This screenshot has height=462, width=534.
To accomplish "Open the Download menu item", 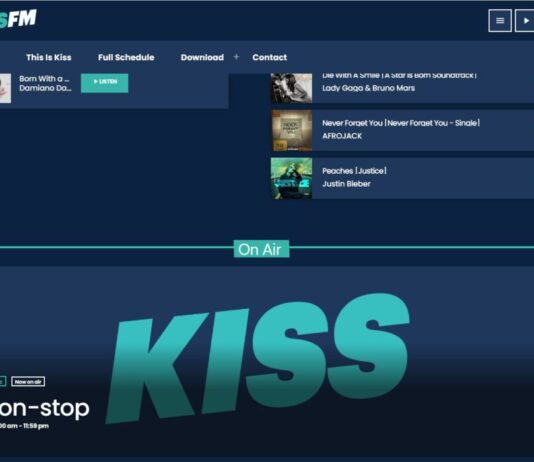I will (x=202, y=57).
